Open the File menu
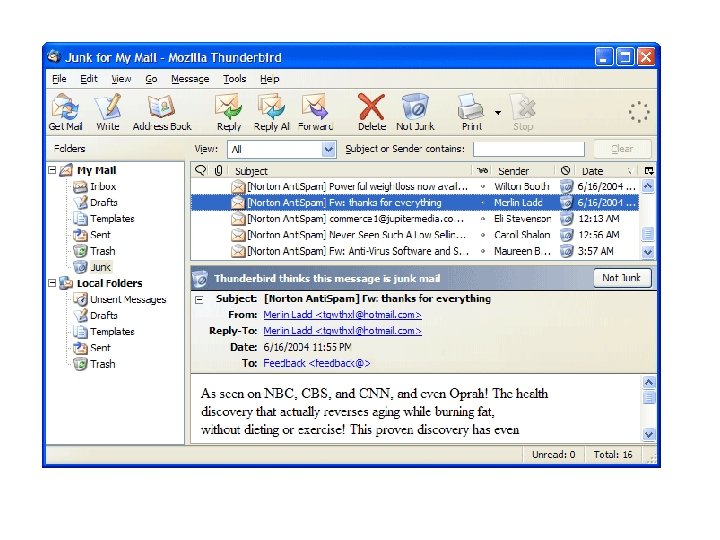 59,79
